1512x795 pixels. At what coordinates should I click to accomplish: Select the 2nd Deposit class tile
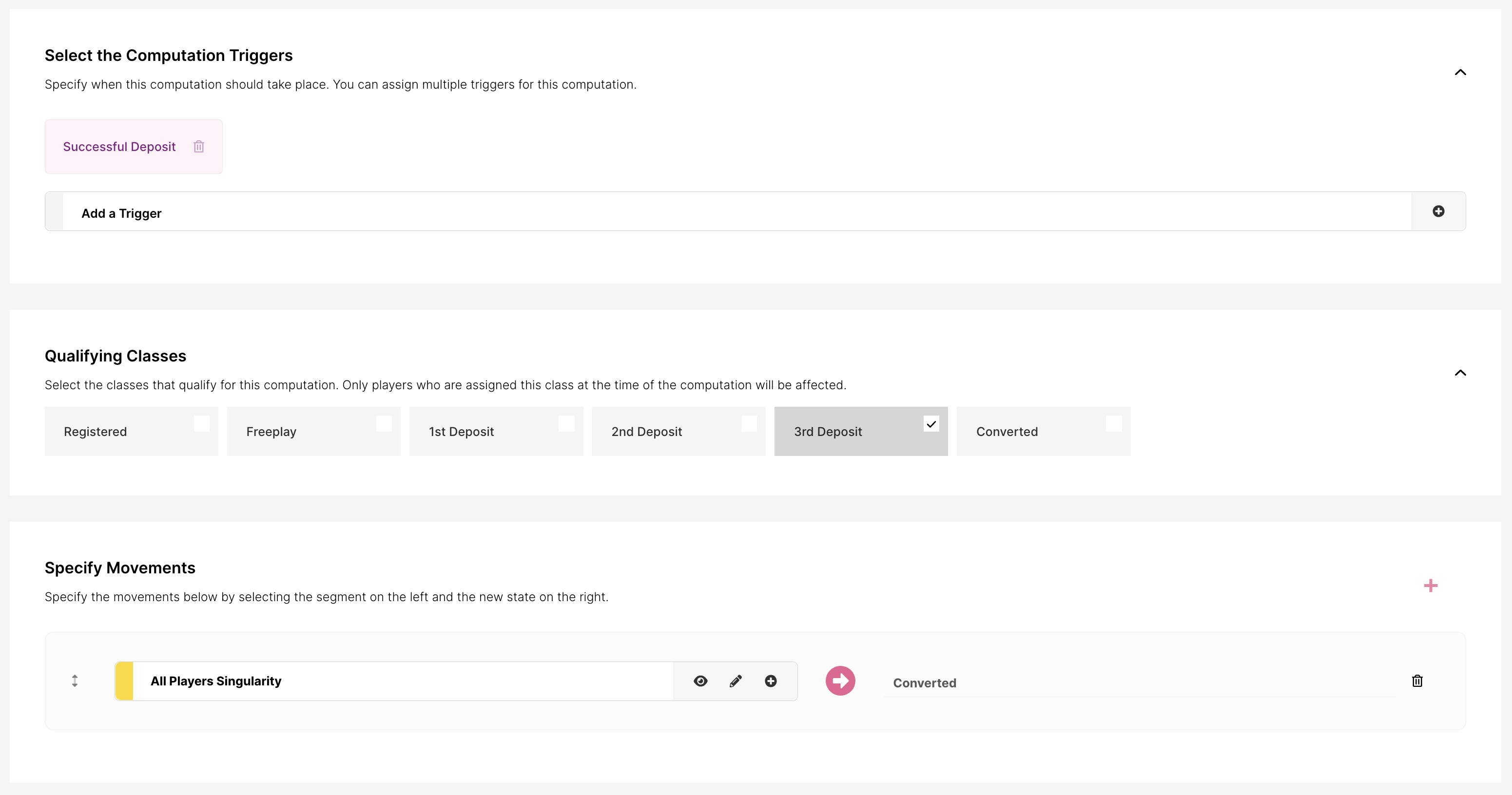(x=678, y=432)
